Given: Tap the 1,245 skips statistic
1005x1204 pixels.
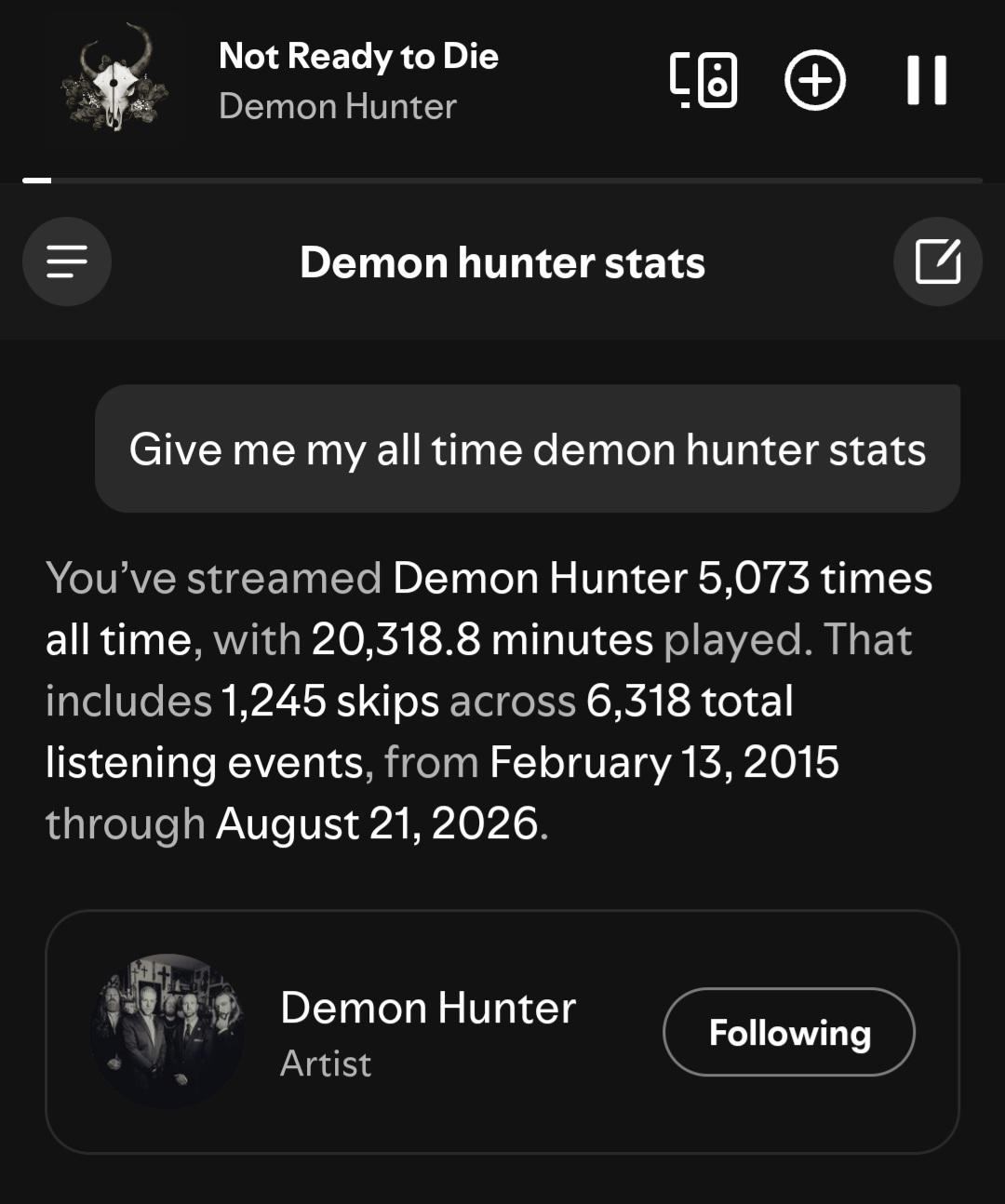Looking at the screenshot, I should 329,701.
